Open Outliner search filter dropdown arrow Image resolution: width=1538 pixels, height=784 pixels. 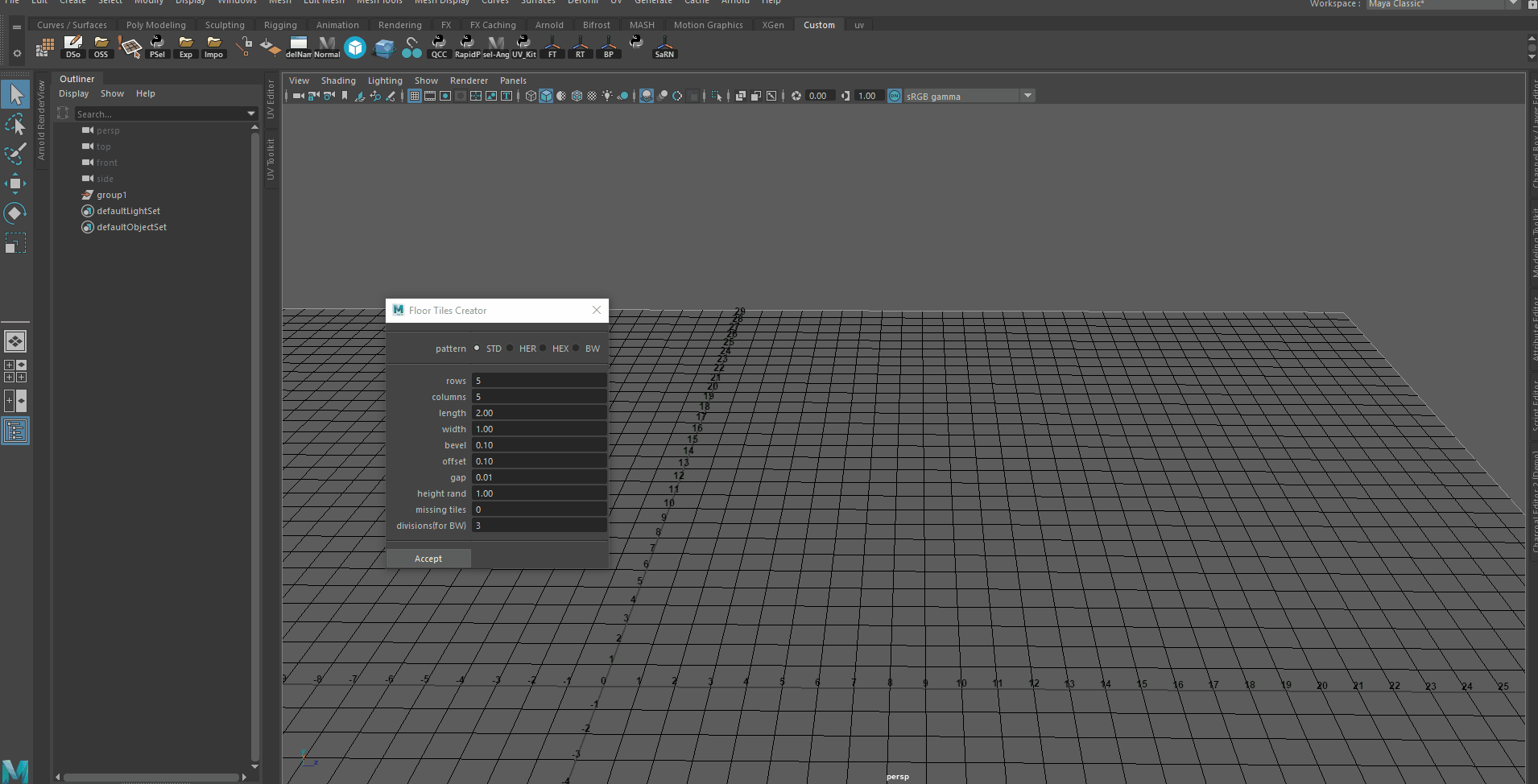[x=251, y=114]
